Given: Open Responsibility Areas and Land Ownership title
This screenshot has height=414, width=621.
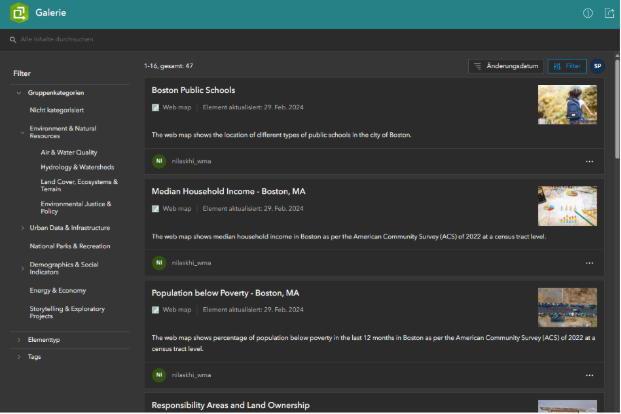Looking at the screenshot, I should [x=230, y=405].
